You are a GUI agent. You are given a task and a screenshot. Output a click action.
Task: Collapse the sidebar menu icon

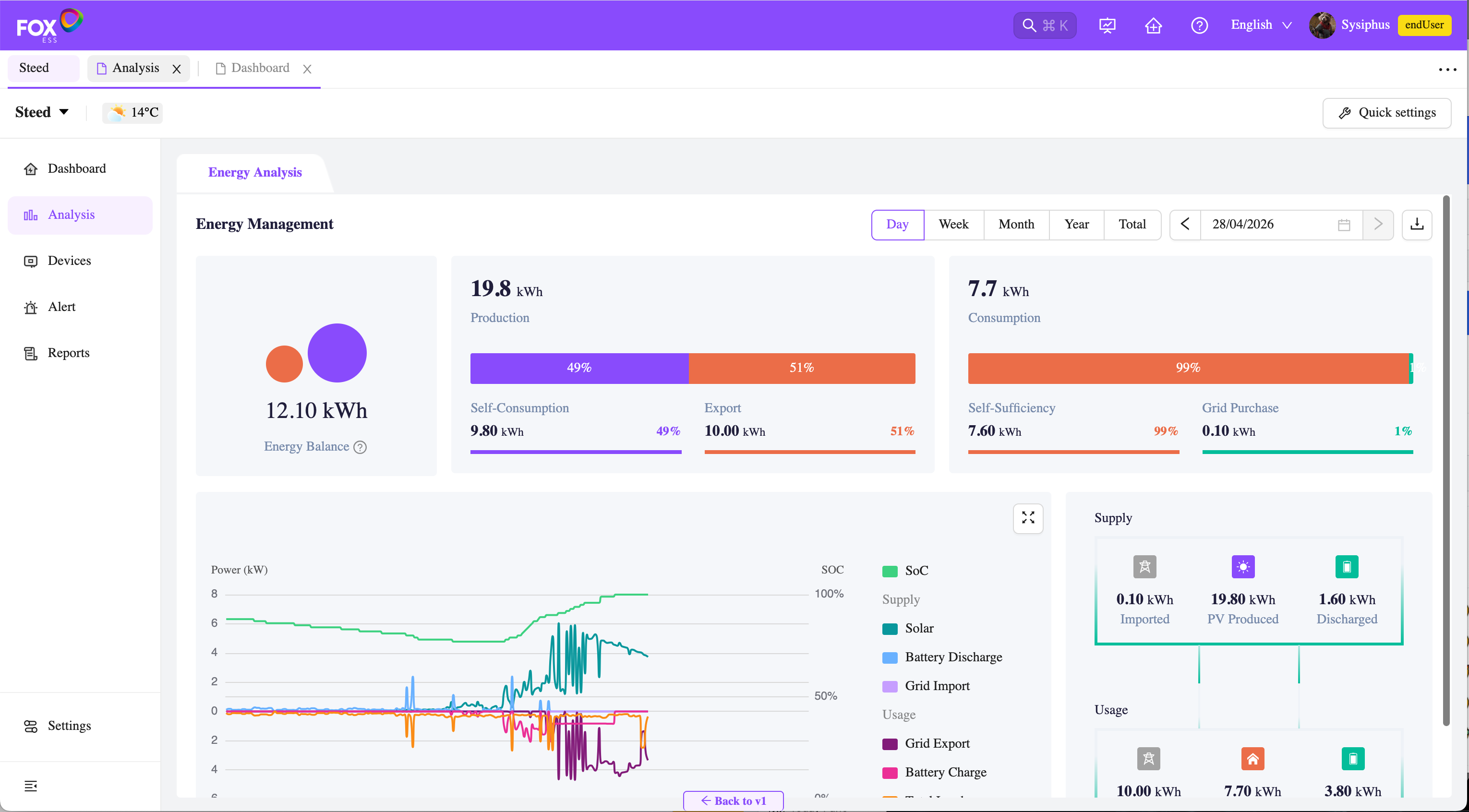pos(31,786)
